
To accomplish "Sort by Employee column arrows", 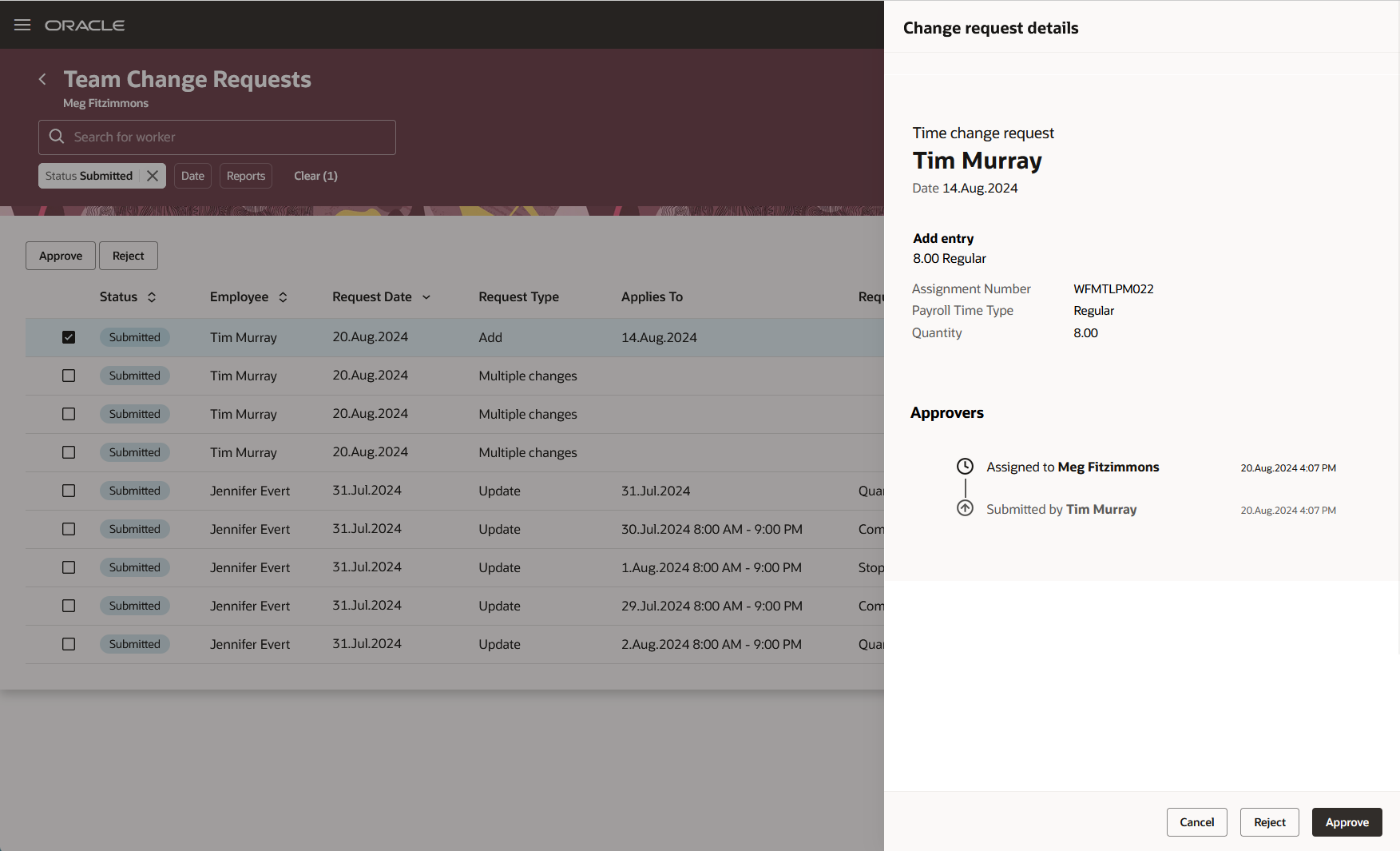I will click(283, 297).
